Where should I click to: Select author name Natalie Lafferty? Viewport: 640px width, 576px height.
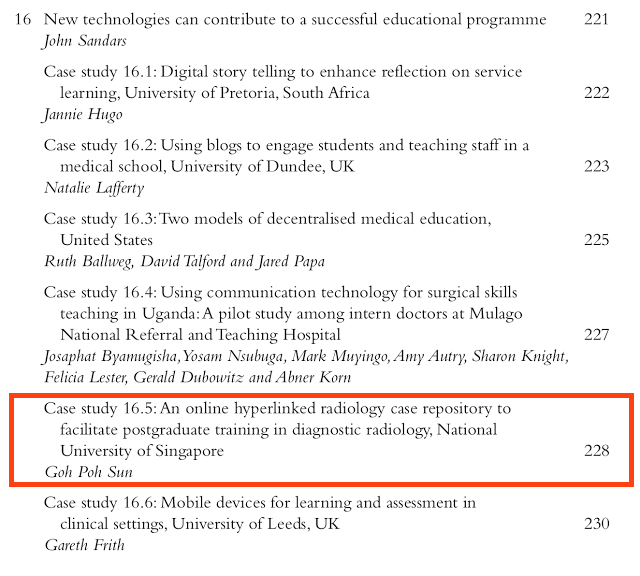pos(94,188)
